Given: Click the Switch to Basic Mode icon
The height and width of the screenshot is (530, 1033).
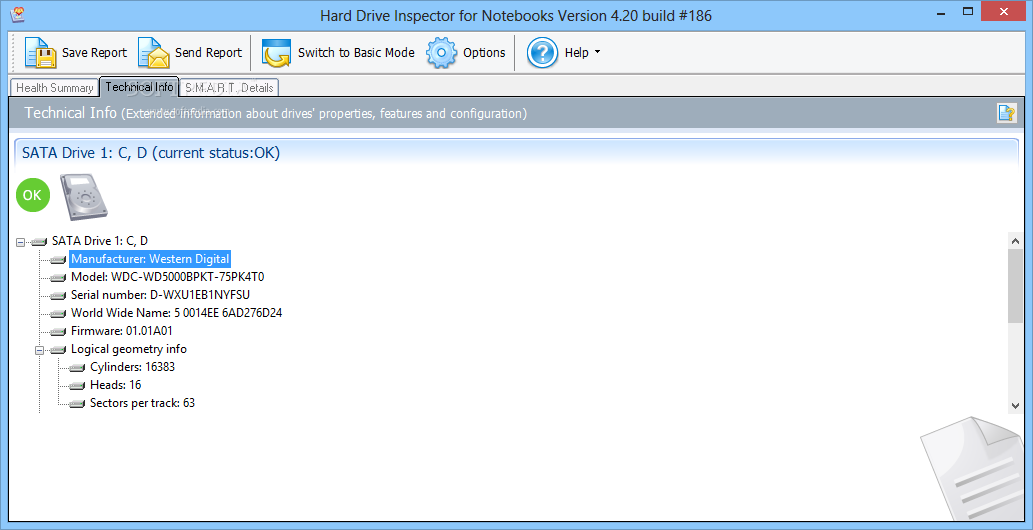Looking at the screenshot, I should coord(276,53).
